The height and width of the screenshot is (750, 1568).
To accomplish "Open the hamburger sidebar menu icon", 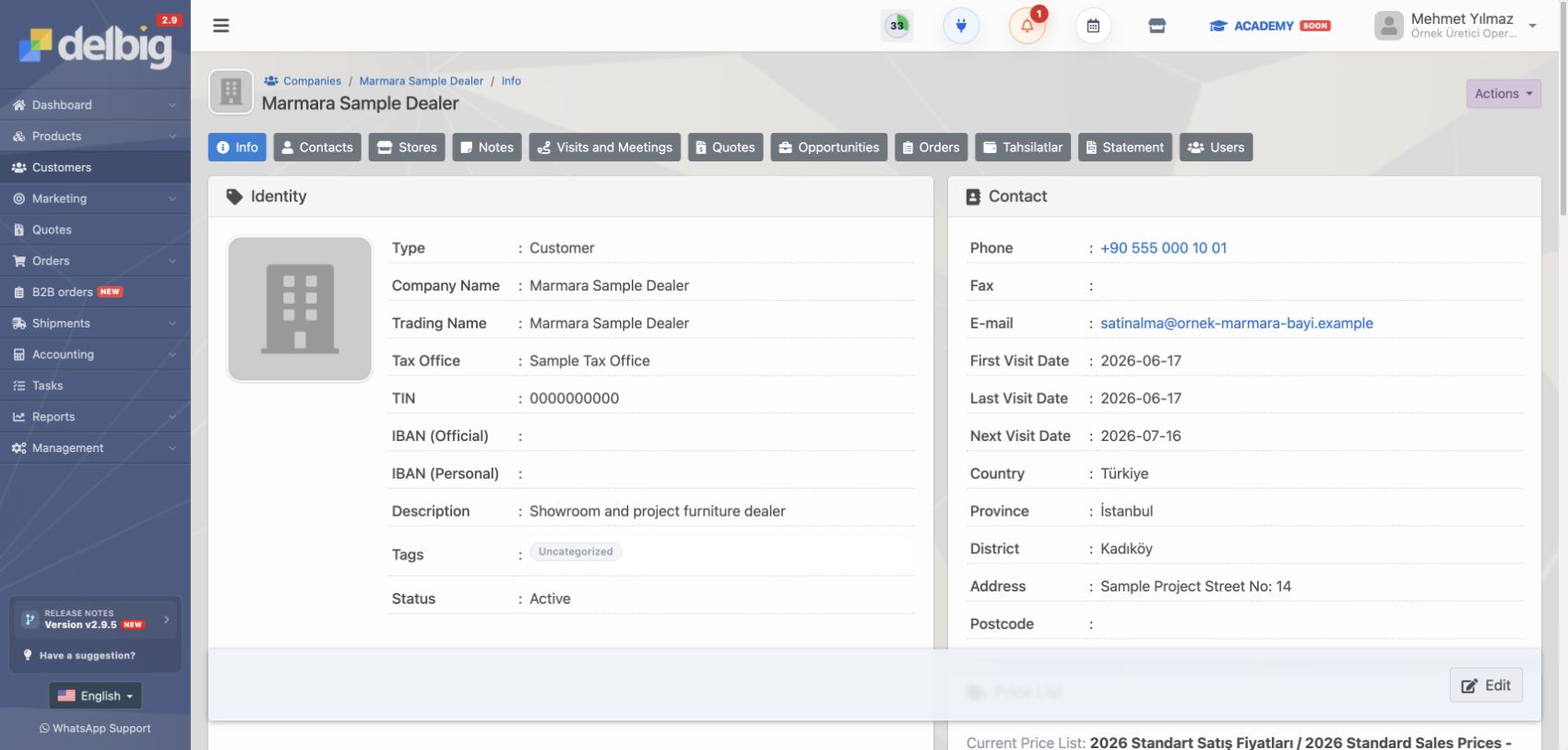I will tap(221, 26).
